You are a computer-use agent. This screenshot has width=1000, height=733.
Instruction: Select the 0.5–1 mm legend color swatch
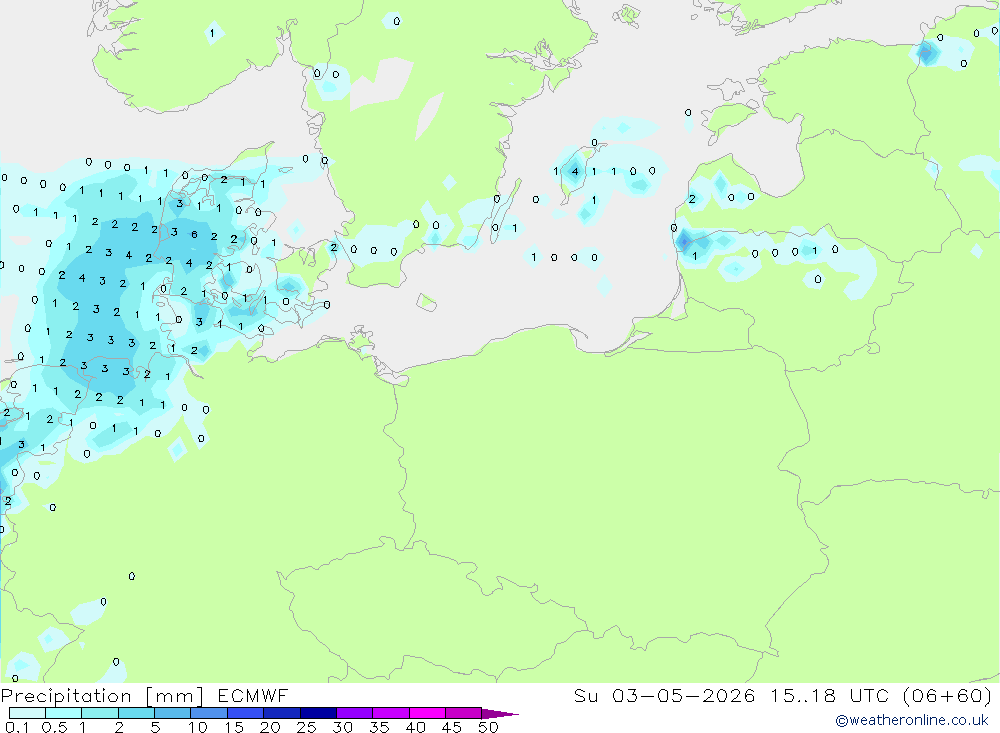coord(63,713)
